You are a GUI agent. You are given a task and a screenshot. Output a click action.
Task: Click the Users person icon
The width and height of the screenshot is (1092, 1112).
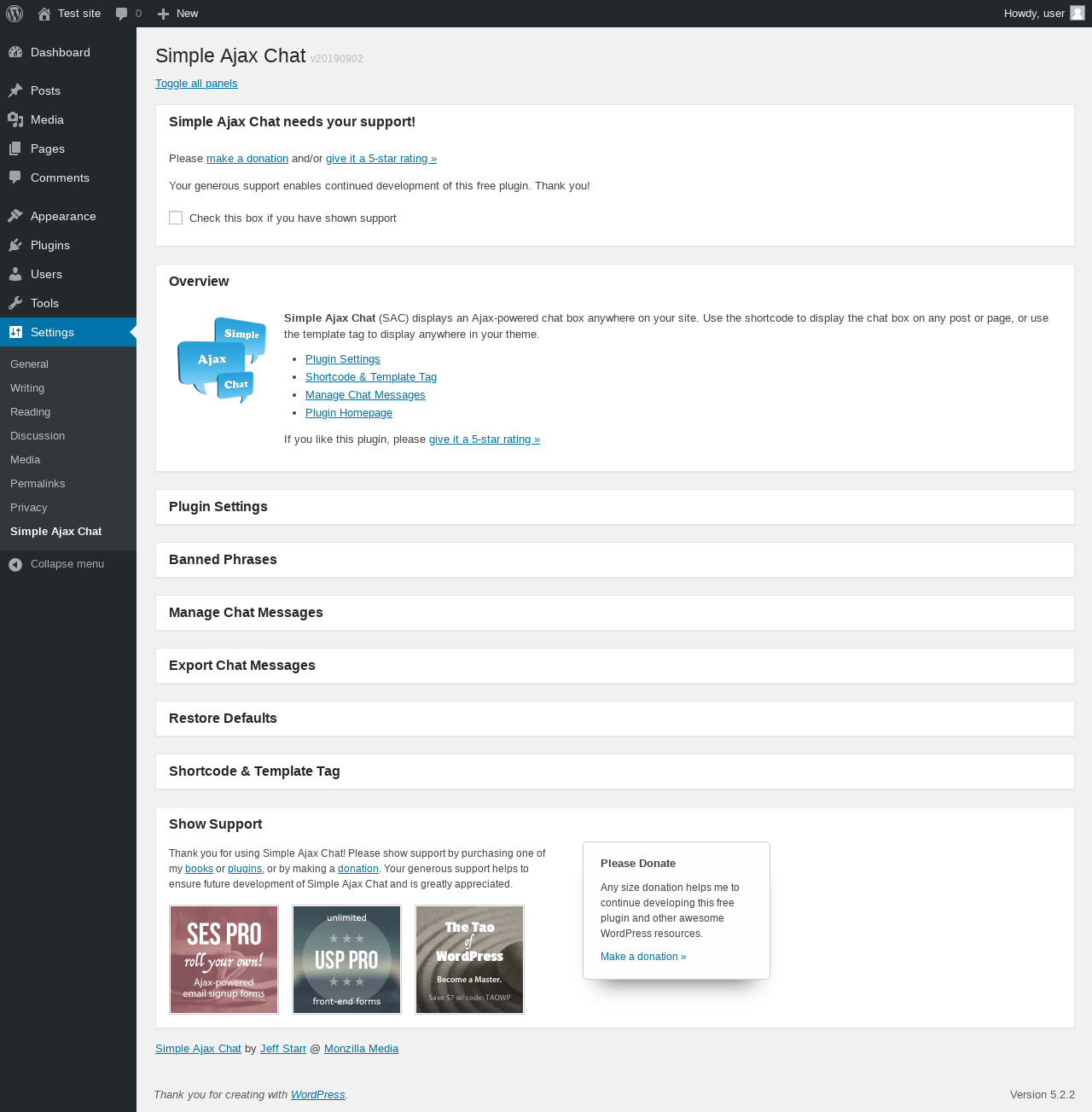(x=15, y=274)
